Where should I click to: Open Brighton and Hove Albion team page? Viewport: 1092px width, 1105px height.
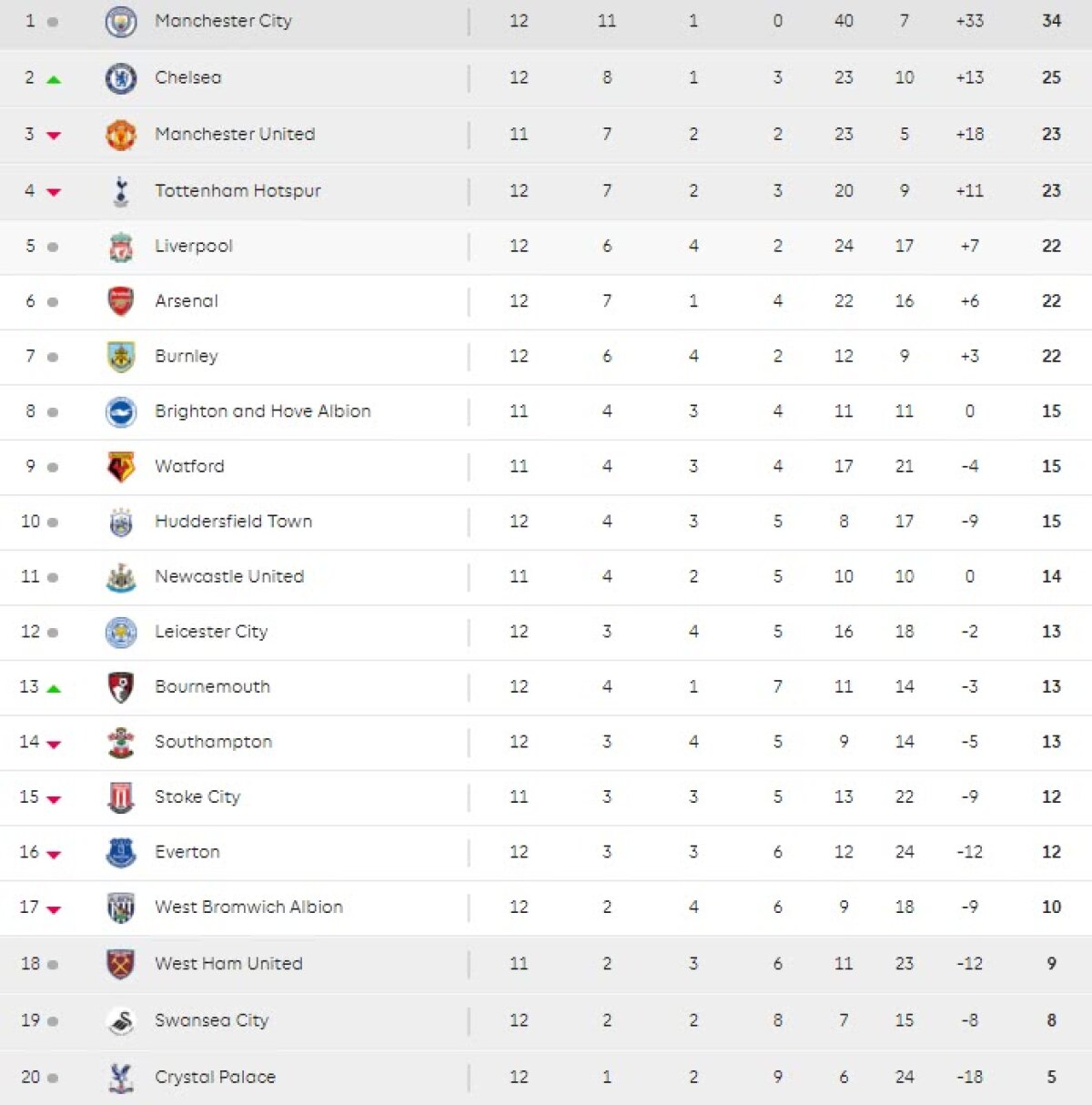pos(263,411)
